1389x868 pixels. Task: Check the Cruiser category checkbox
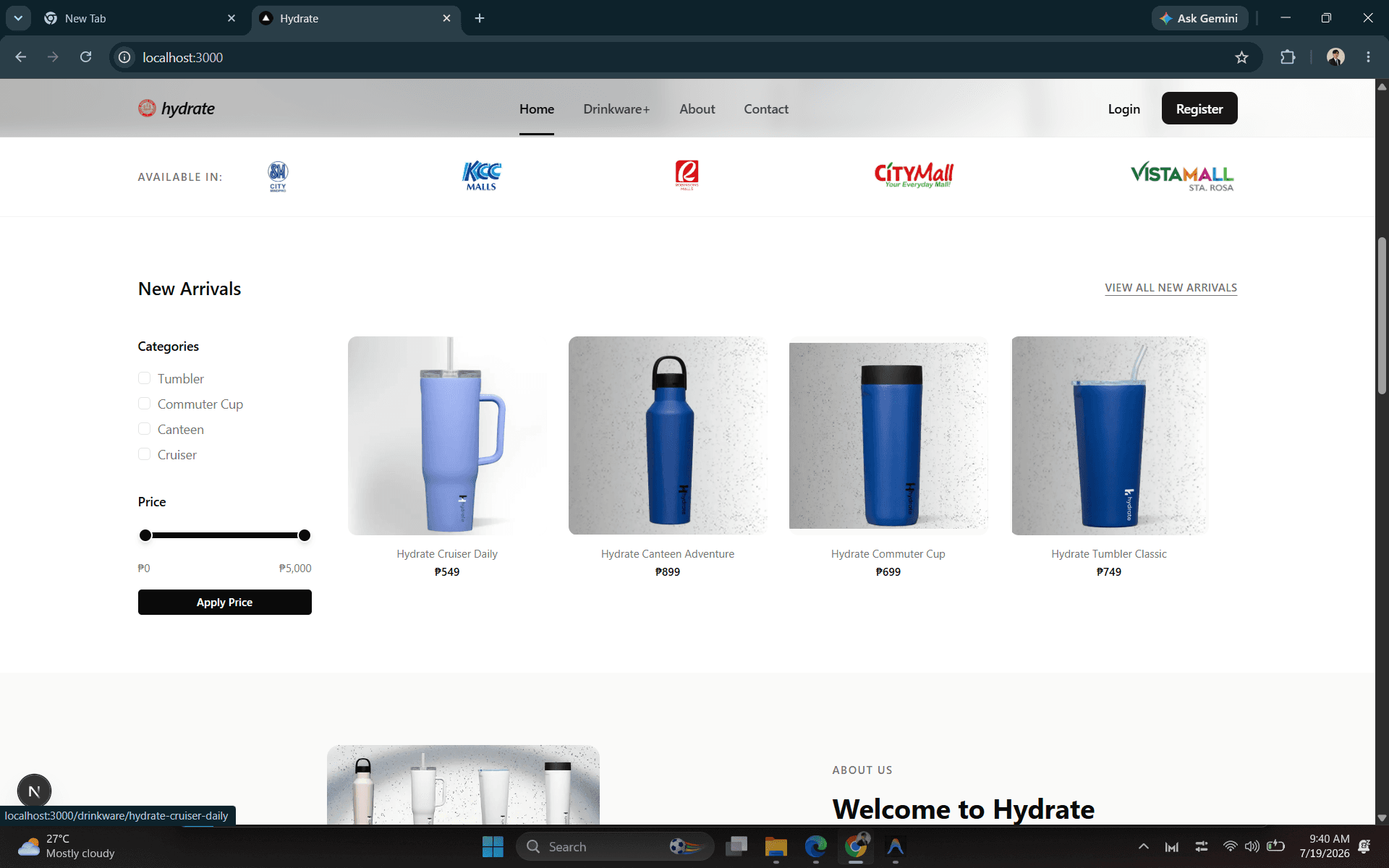tap(144, 454)
